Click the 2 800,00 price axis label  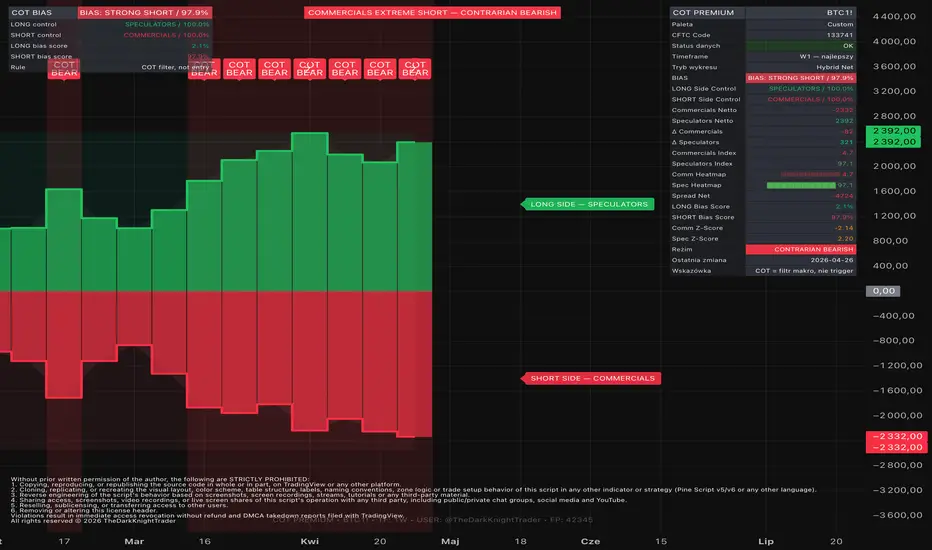click(894, 116)
